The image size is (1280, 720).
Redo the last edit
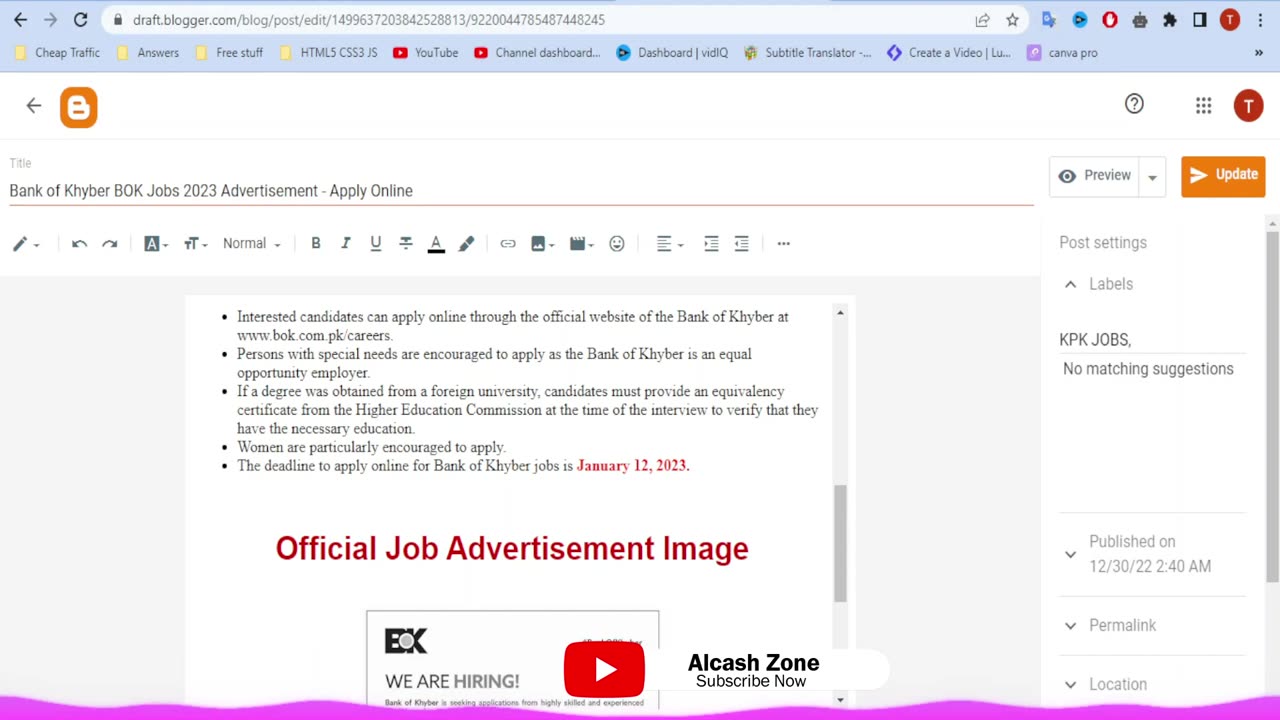click(110, 244)
